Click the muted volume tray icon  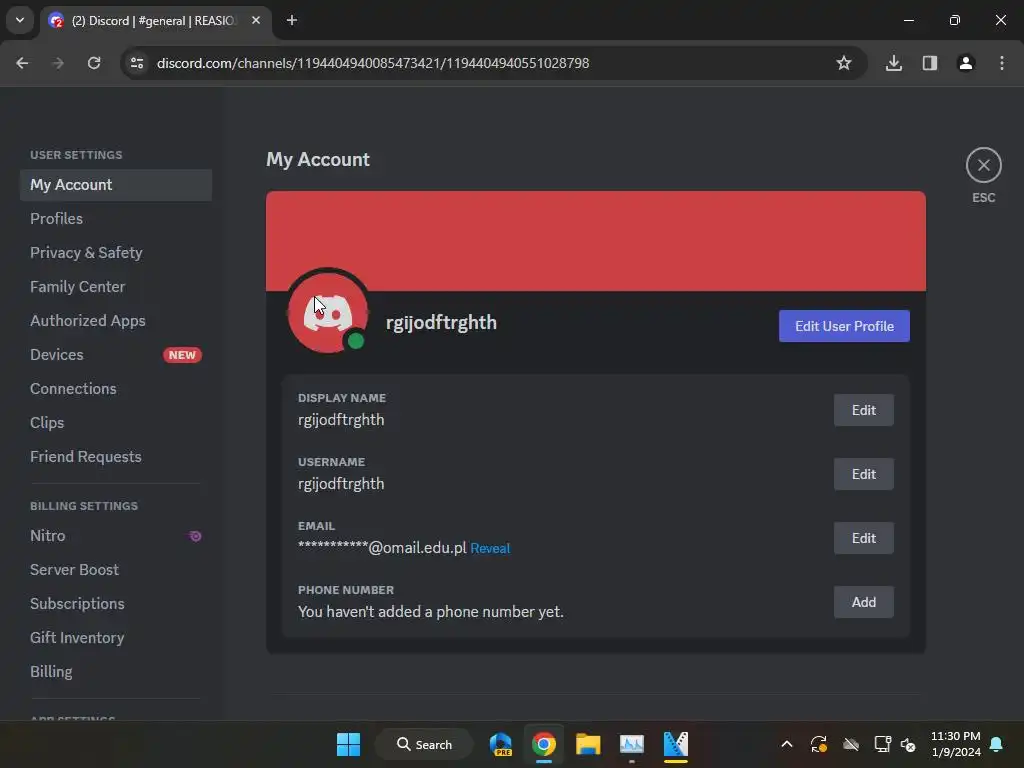(908, 744)
